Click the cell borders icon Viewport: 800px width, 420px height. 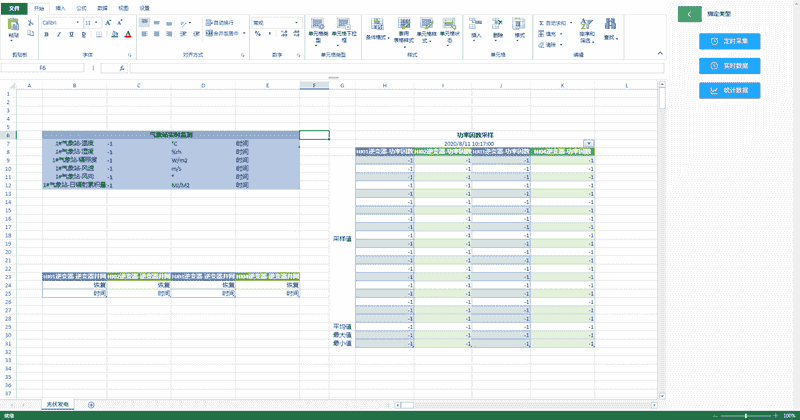(x=98, y=34)
